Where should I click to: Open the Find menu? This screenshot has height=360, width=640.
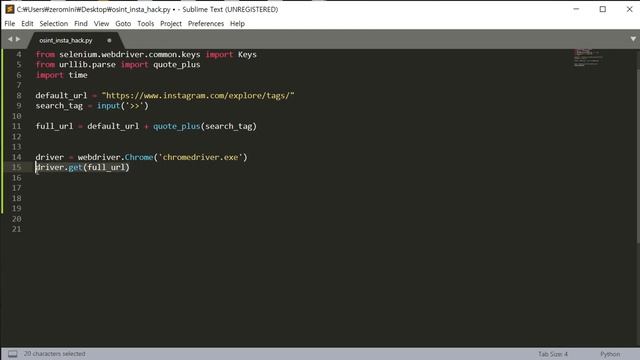tap(81, 24)
